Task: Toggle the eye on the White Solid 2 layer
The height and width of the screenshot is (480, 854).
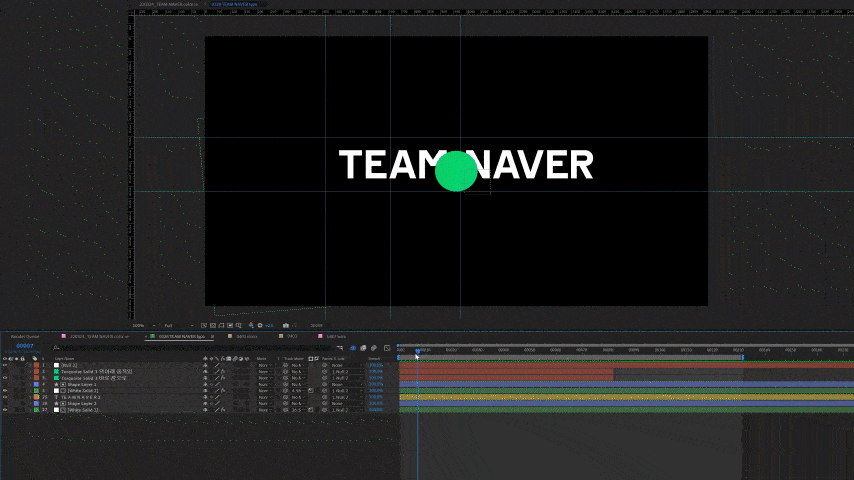Action: pos(5,391)
